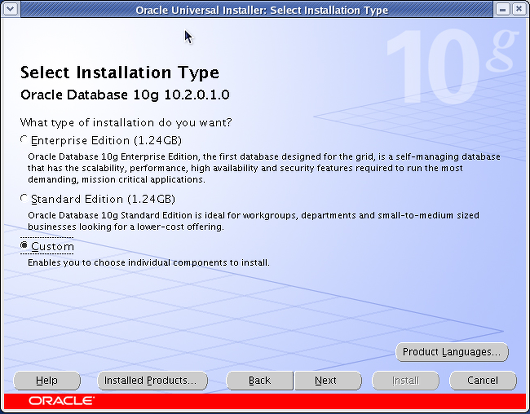Screen dimensions: 530x414
Task: Select the Enterprise Edition radio button
Action: point(24,140)
